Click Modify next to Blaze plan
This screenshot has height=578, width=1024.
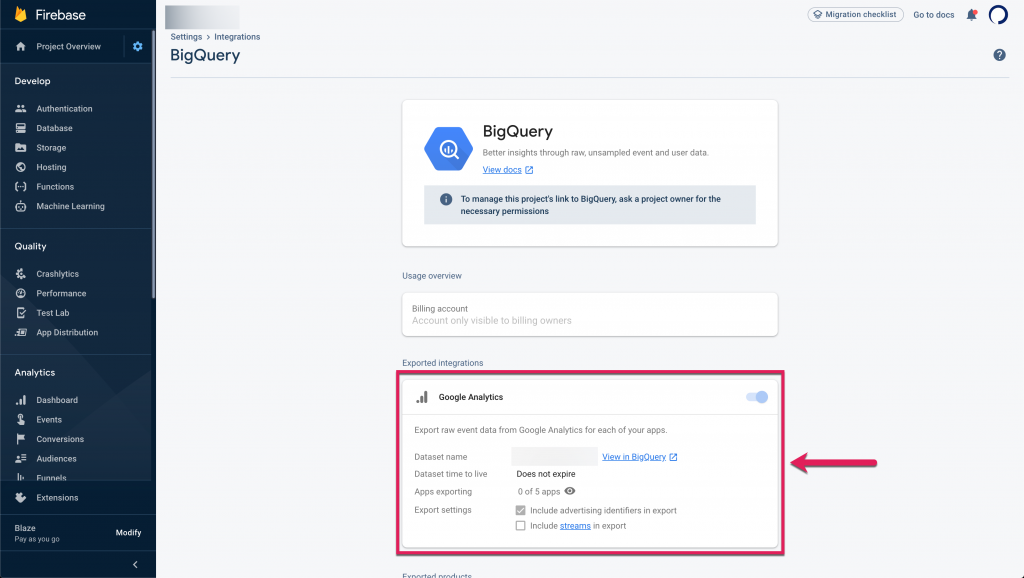click(128, 533)
